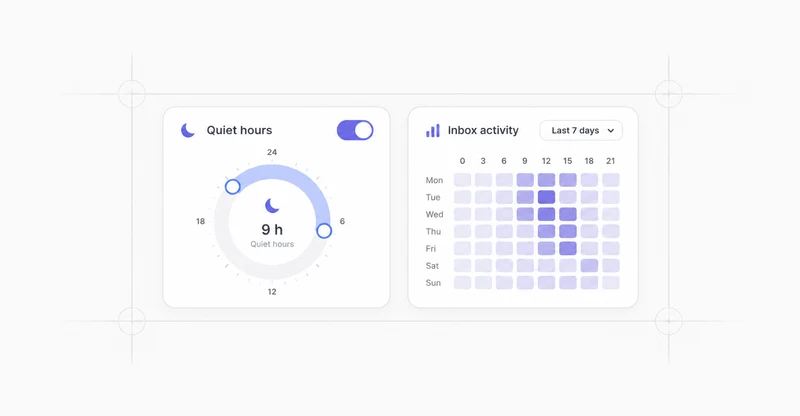Click the Mon 21 heatmap cell
The width and height of the screenshot is (800, 416).
pyautogui.click(x=611, y=180)
